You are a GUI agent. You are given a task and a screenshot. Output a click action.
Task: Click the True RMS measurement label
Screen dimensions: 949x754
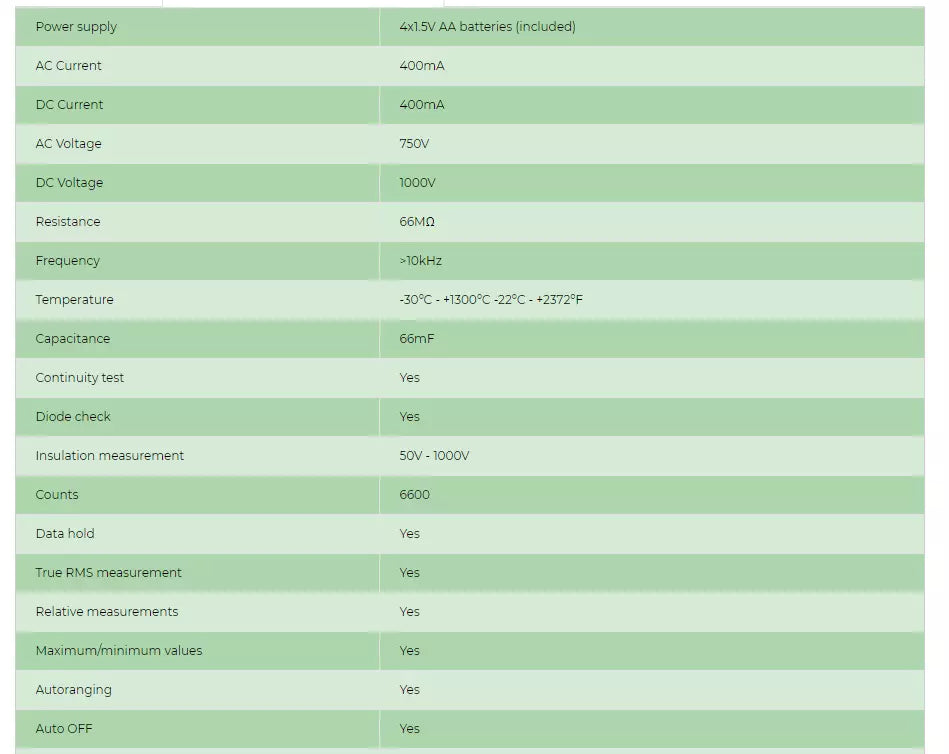[x=108, y=572]
